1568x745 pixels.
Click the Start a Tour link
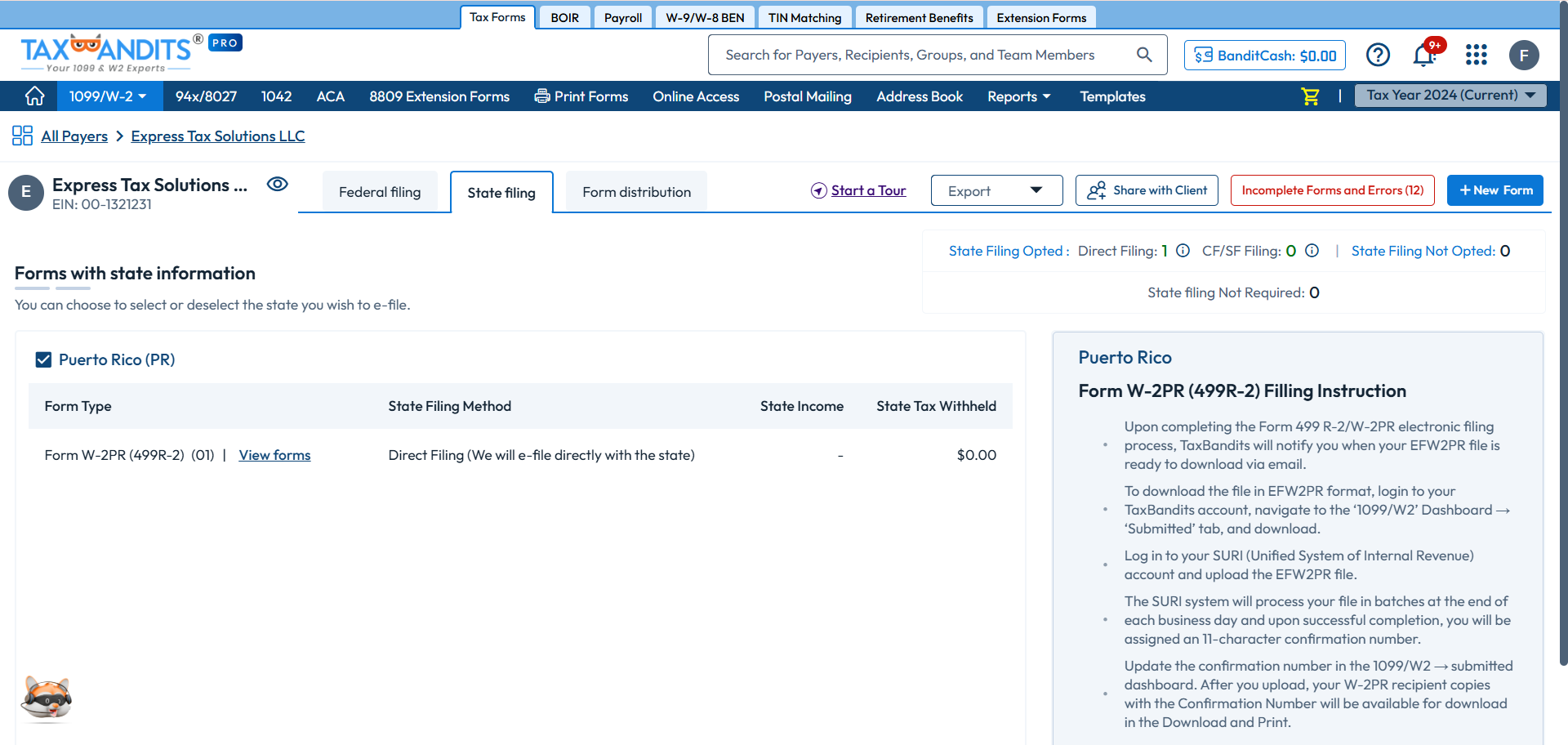[x=868, y=190]
